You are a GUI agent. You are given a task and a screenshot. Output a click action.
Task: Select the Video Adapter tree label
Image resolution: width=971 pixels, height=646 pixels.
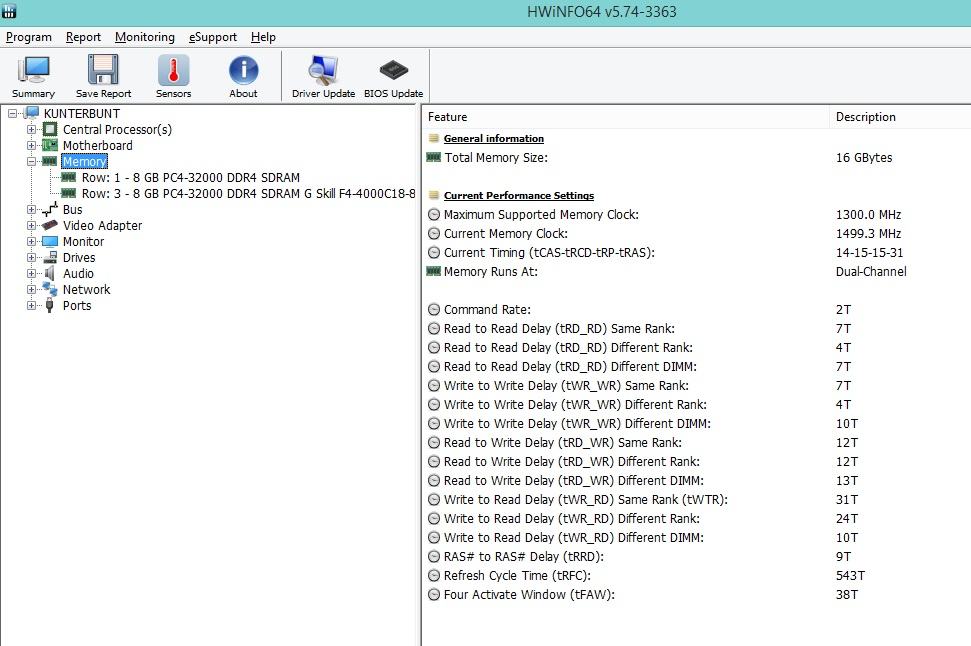click(102, 225)
